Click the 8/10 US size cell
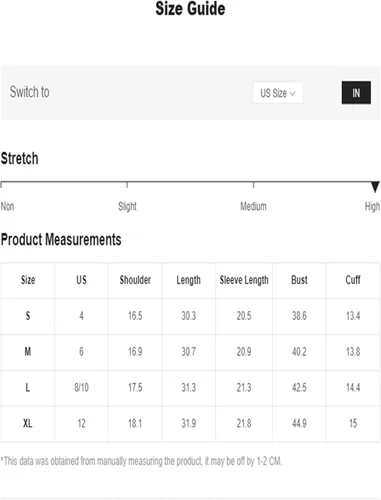 click(81, 387)
